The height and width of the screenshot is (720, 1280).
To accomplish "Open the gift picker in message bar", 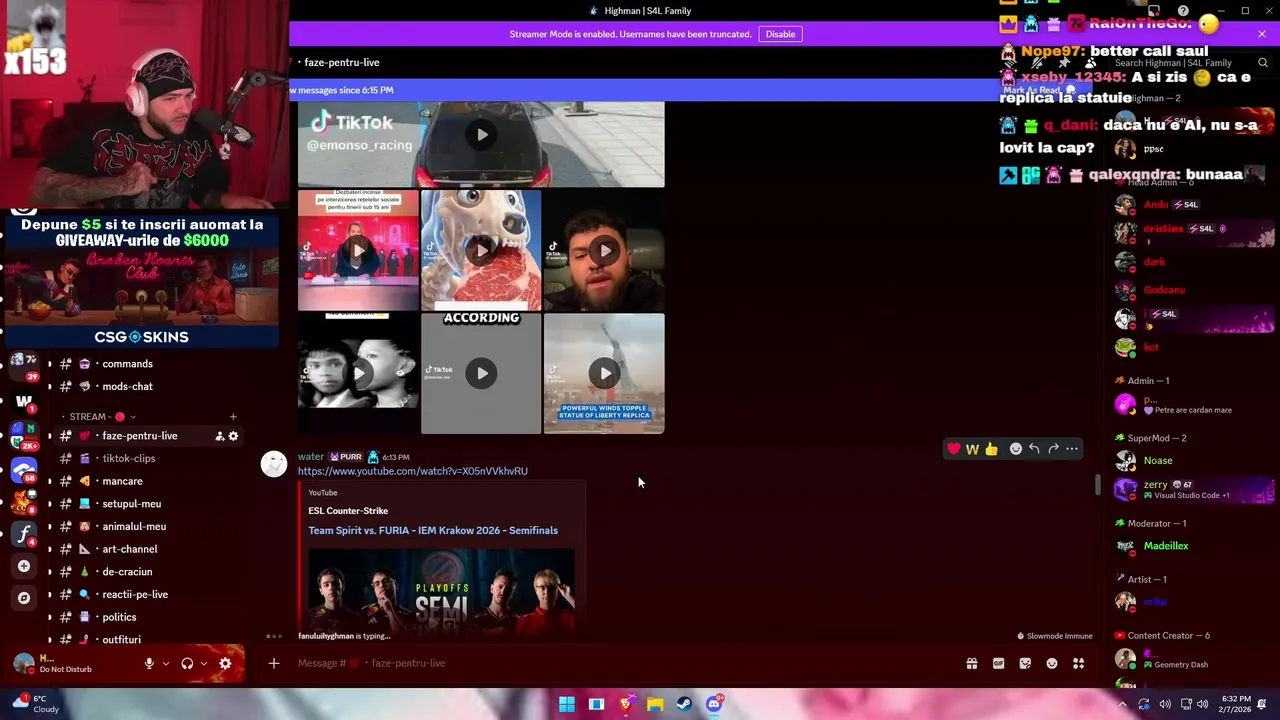I will click(x=971, y=663).
